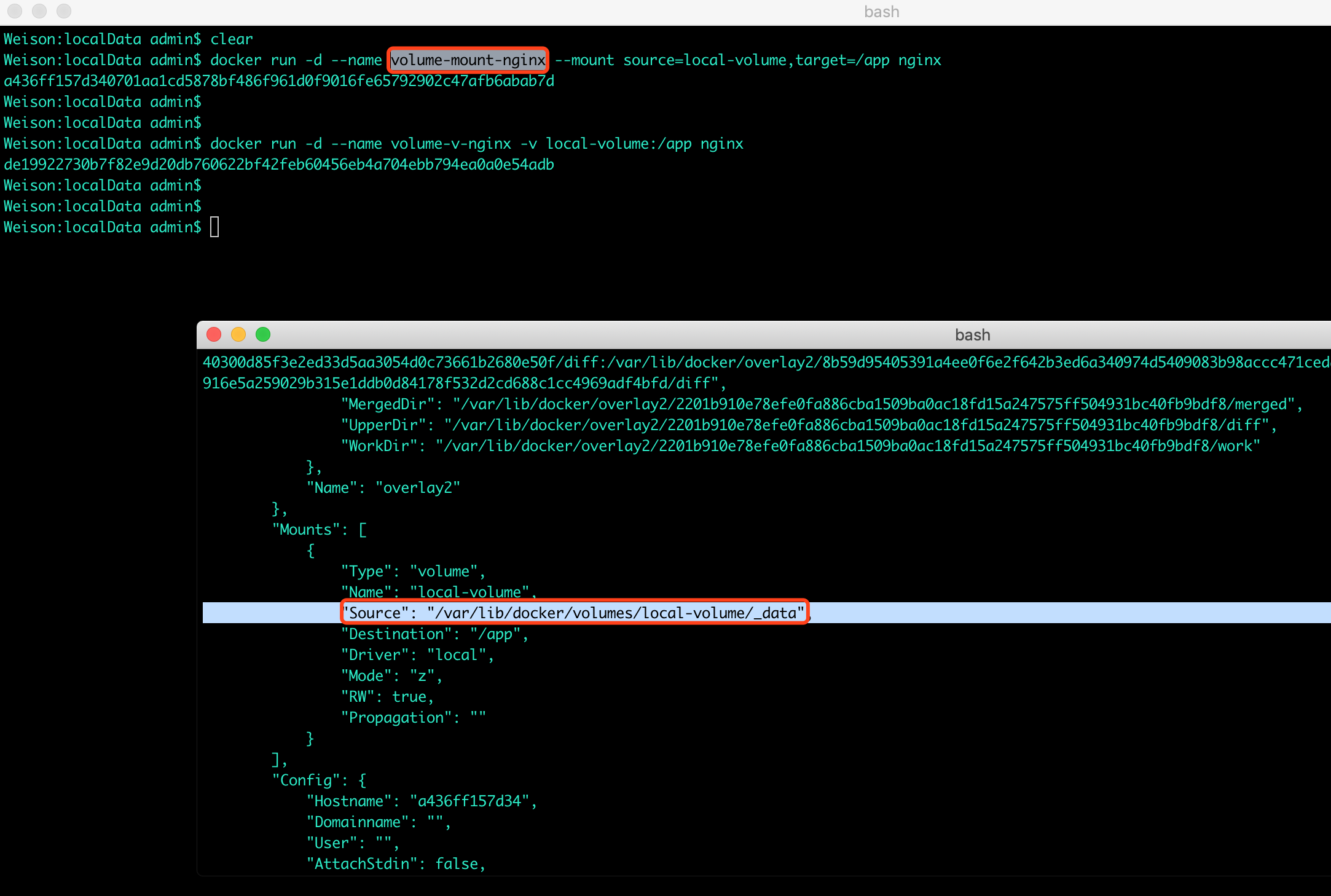
Task: Click the back bash window title bar text
Action: [x=881, y=12]
